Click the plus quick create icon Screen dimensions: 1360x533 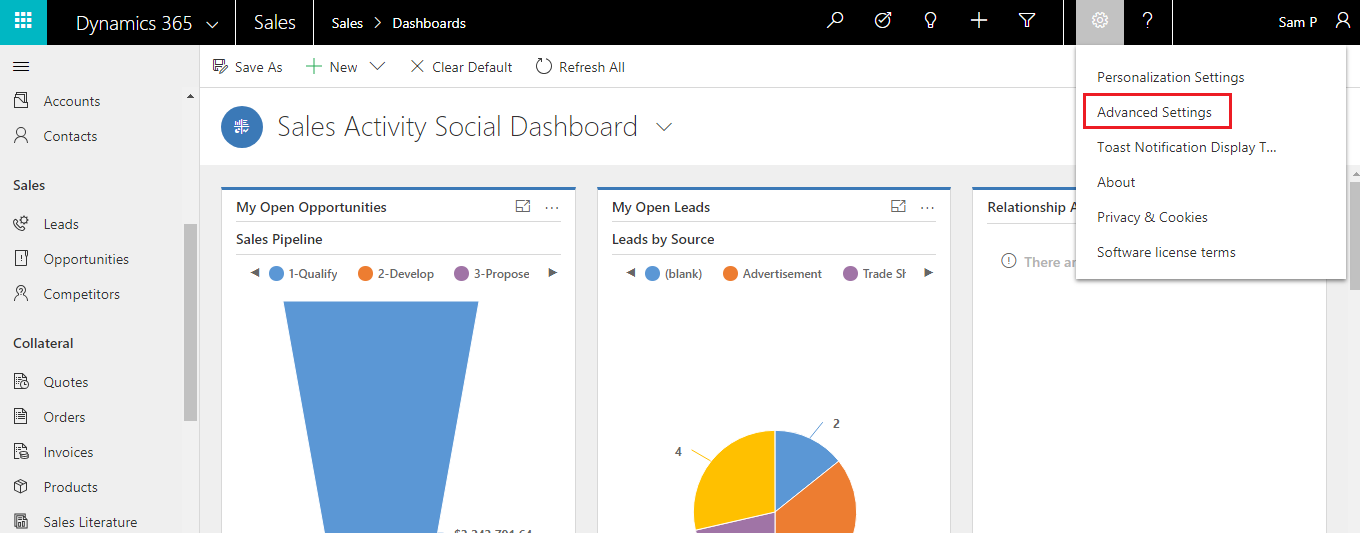click(979, 21)
